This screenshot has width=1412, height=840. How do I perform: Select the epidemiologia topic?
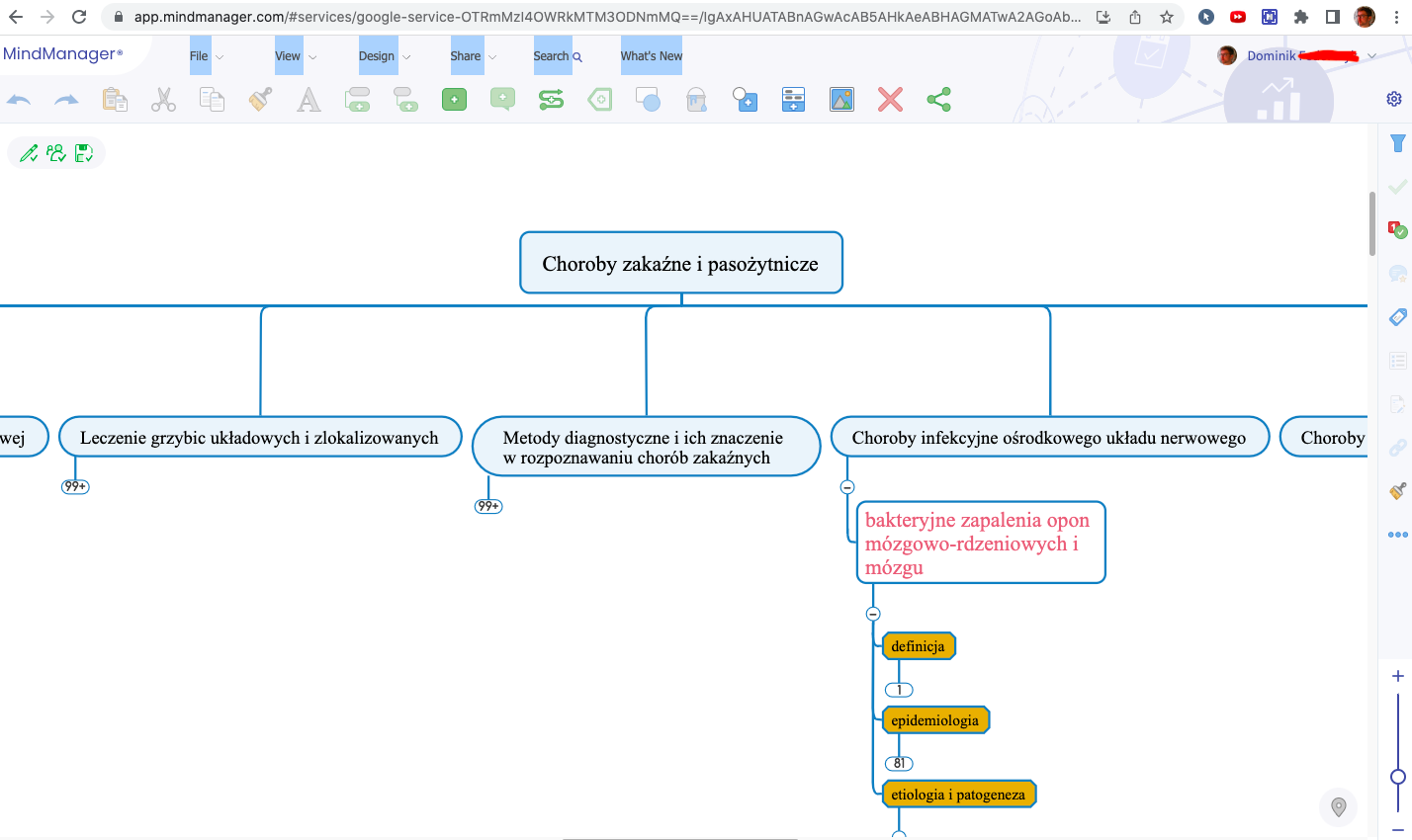[934, 720]
